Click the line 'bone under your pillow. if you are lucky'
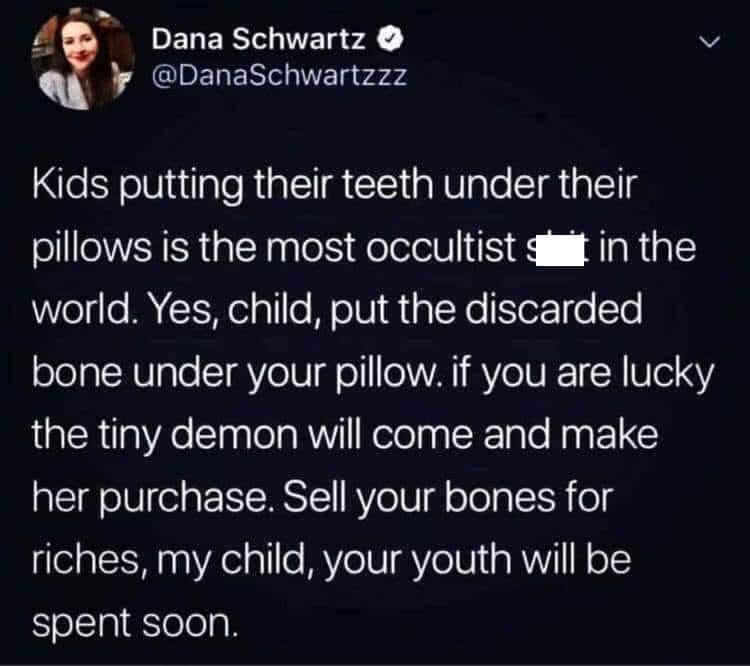 [x=373, y=374]
